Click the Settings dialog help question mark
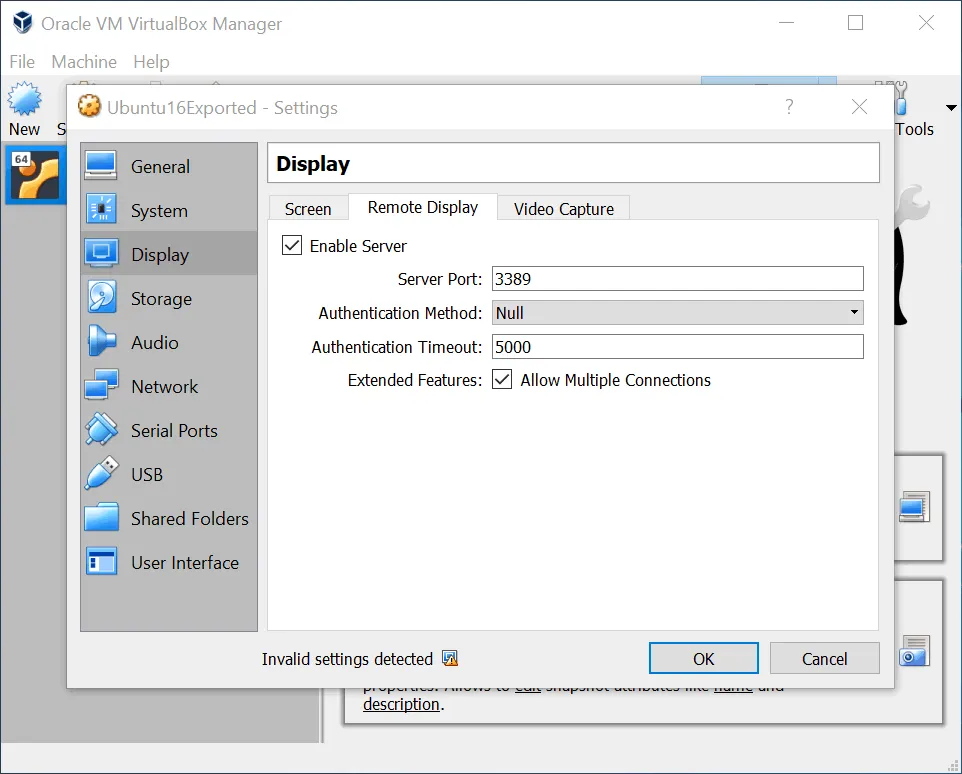The height and width of the screenshot is (774, 962). (x=789, y=107)
